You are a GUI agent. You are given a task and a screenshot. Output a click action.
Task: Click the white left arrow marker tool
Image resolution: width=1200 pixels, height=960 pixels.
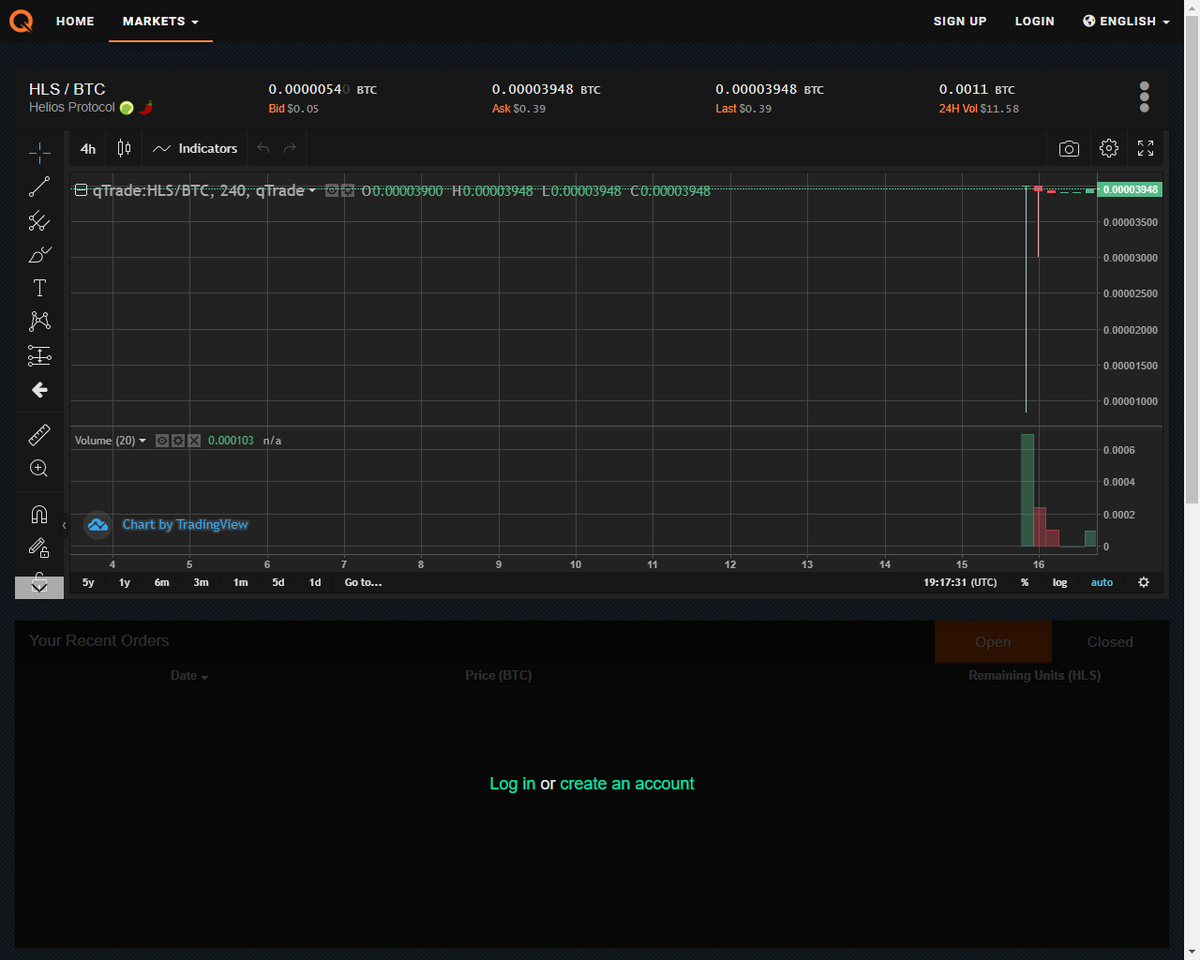click(39, 389)
